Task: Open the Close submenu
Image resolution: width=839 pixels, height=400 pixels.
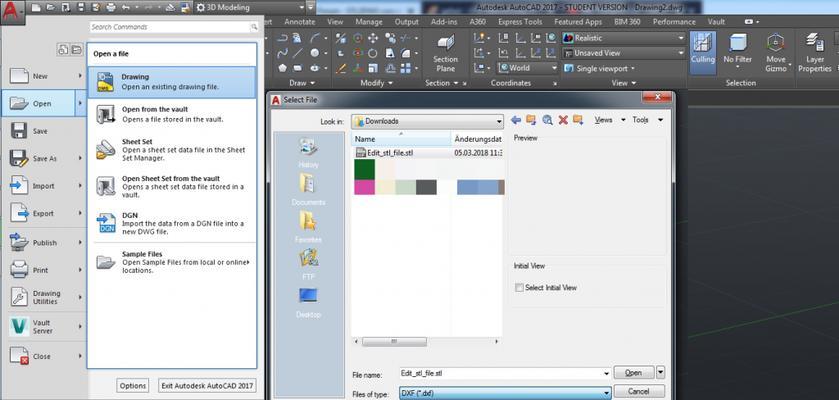Action: pyautogui.click(x=43, y=356)
